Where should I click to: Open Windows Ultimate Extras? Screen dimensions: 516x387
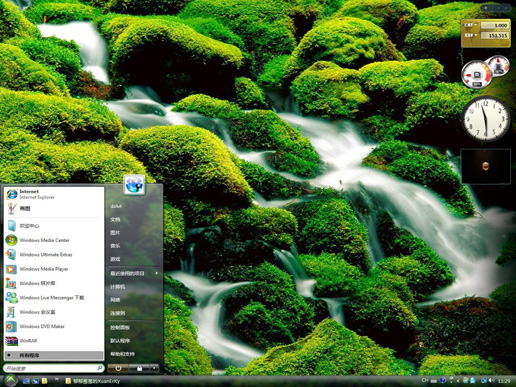53,254
